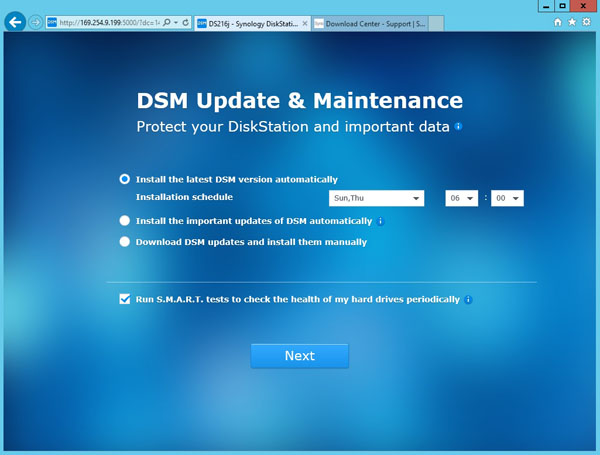Click the search magnifier in address bar
The width and height of the screenshot is (600, 455).
point(167,23)
